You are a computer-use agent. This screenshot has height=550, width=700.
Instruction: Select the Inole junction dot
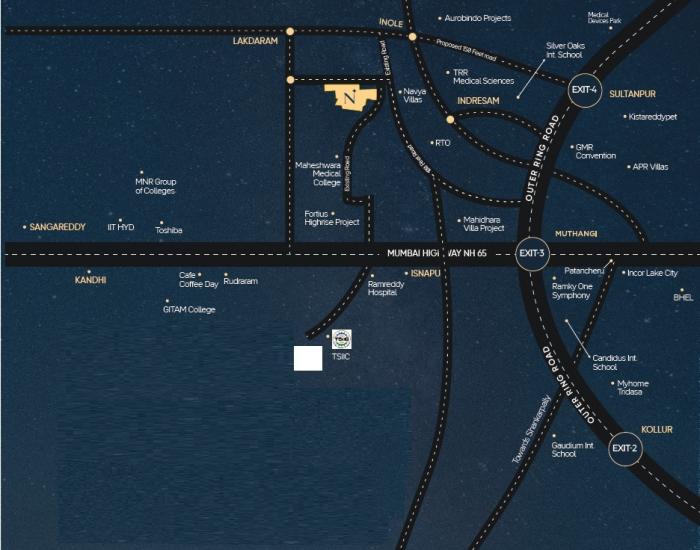pyautogui.click(x=412, y=37)
